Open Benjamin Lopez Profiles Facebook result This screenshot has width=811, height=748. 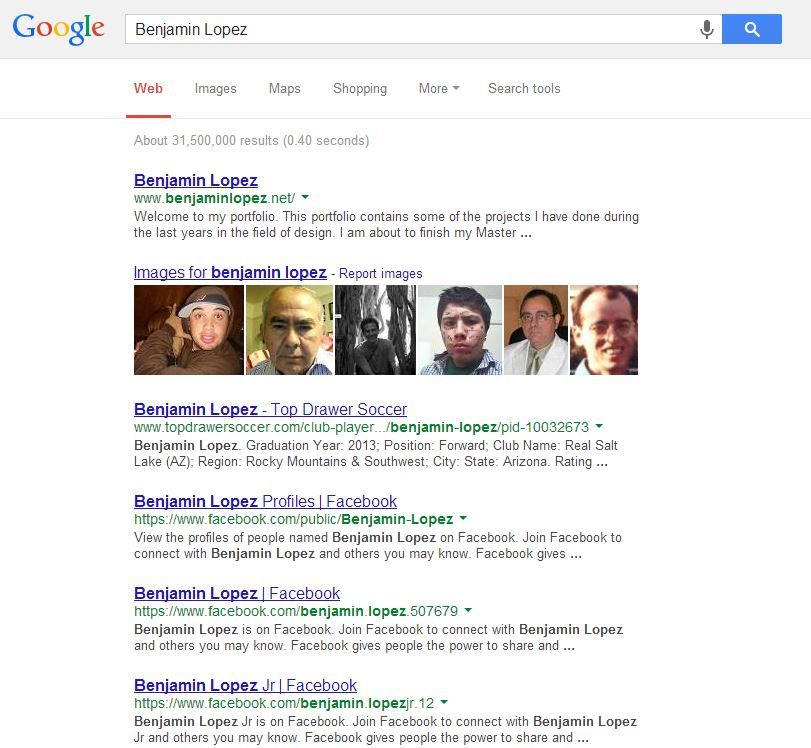coord(265,502)
